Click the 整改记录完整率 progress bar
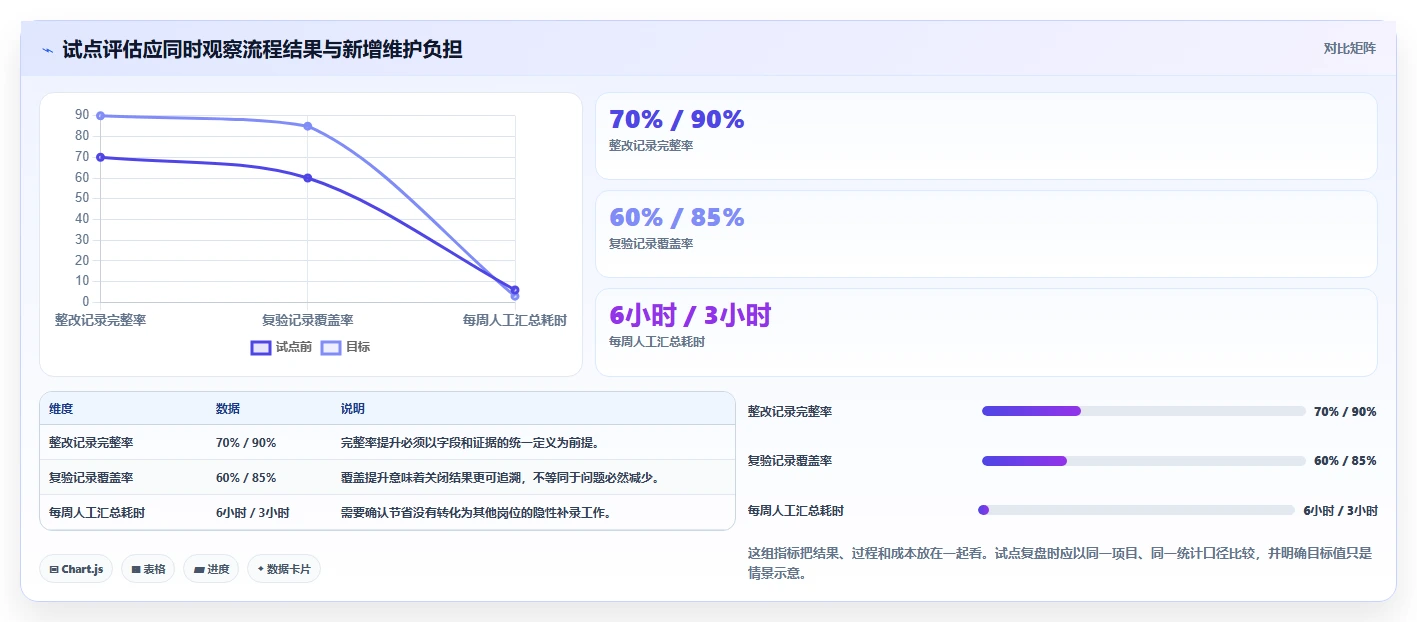Screen dimensions: 1417x622 click(x=1144, y=411)
